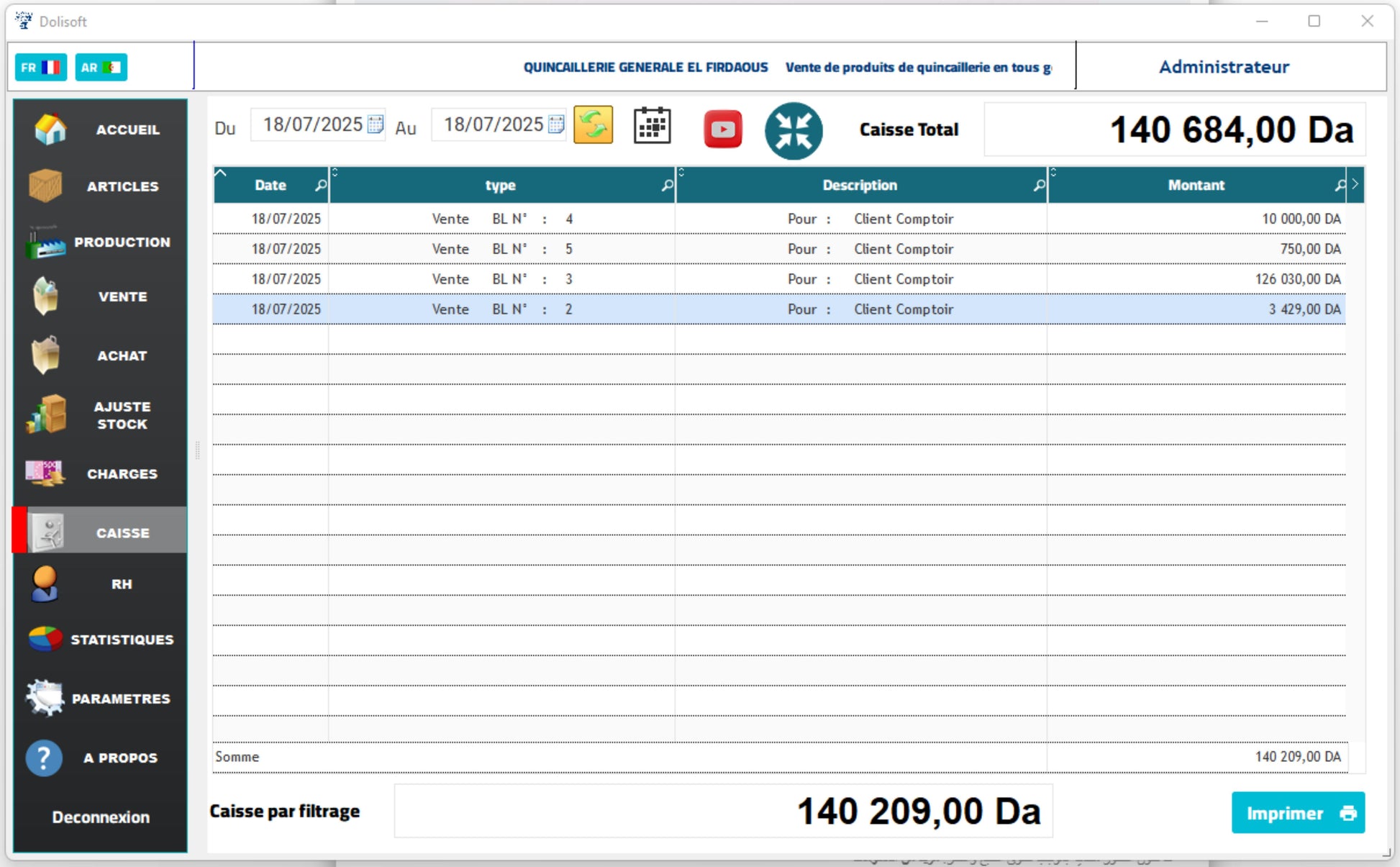Click the search icon in Date column header
The image size is (1400, 867).
(x=321, y=186)
